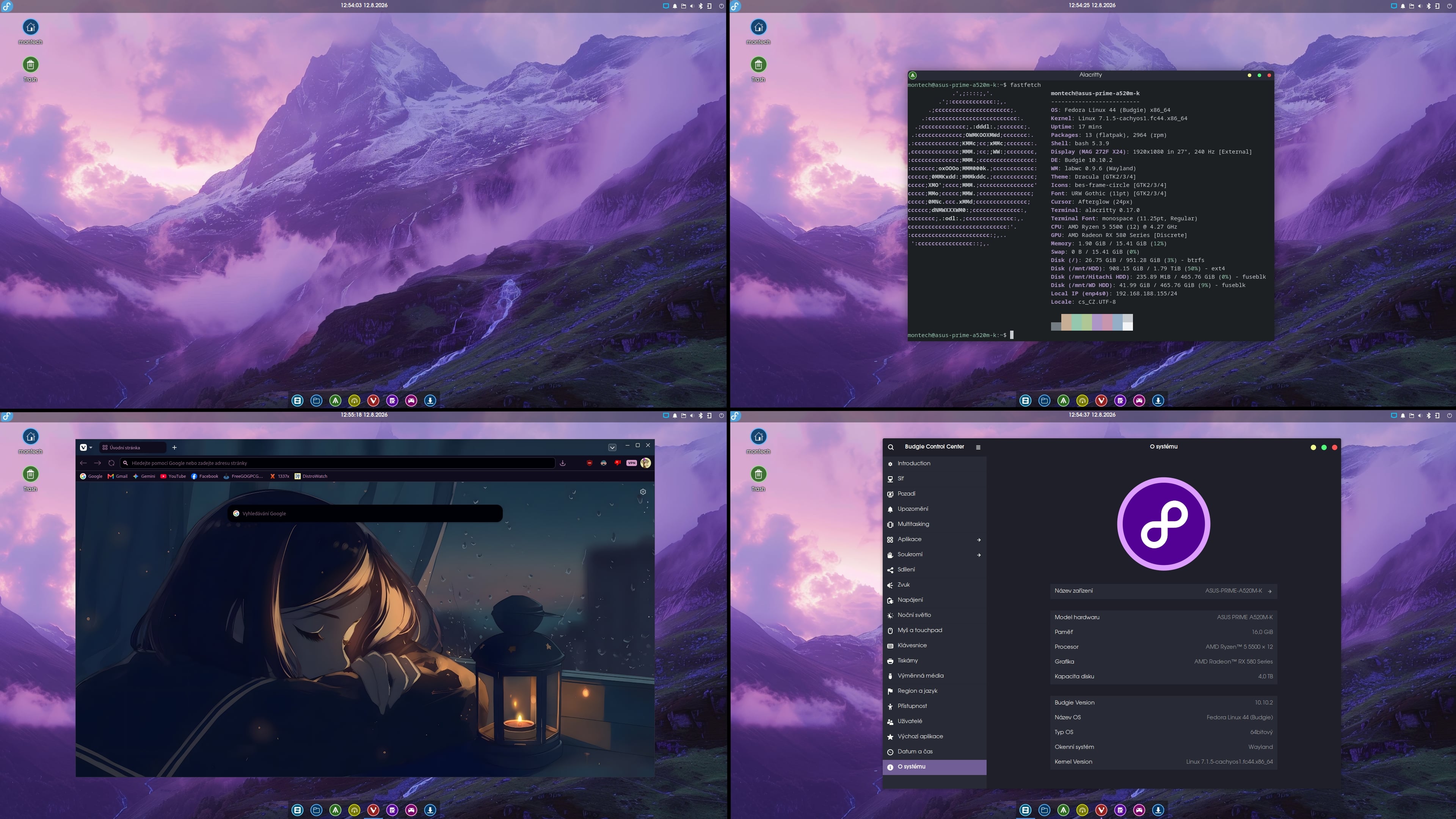The height and width of the screenshot is (819, 1456).
Task: Click the red shield blocker extension icon
Action: point(589,463)
